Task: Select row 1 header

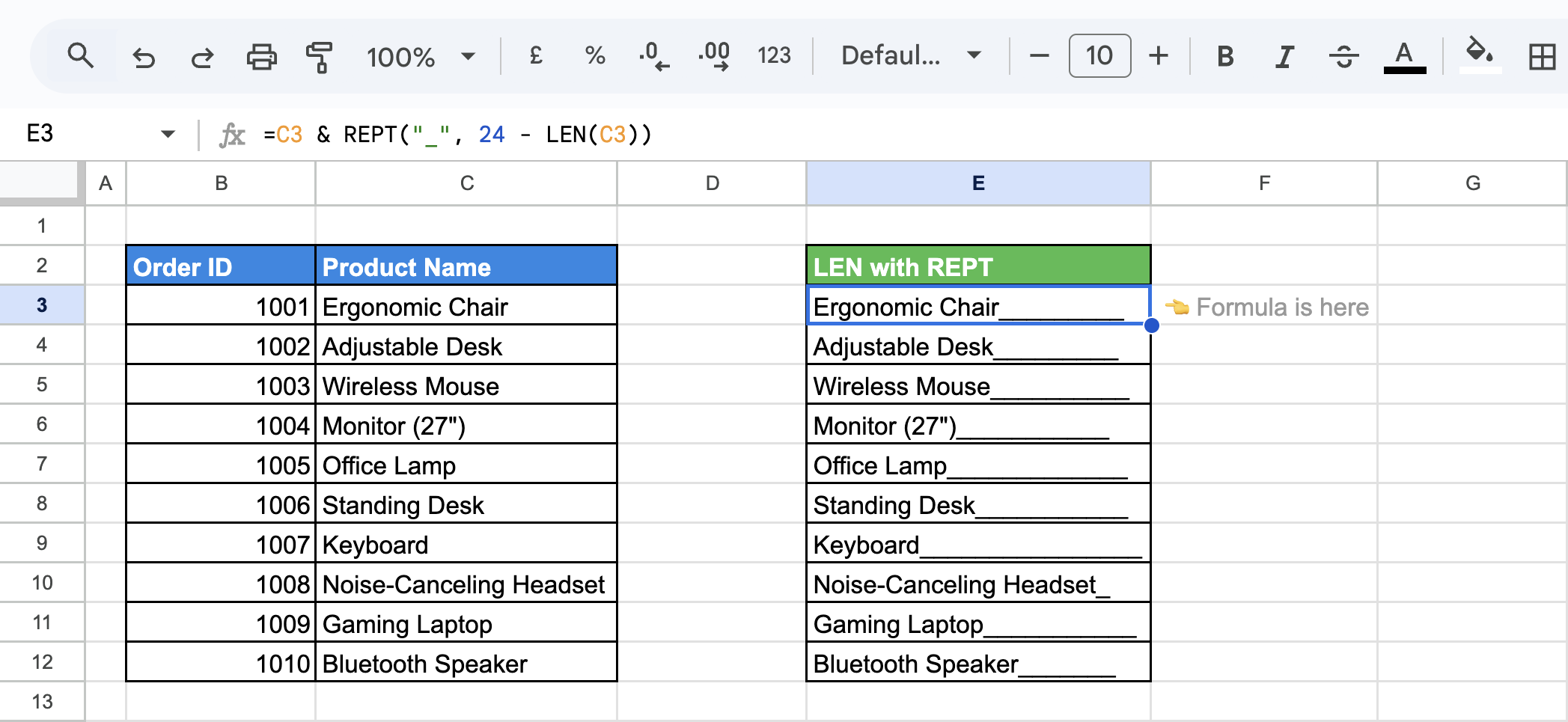Action: click(x=42, y=225)
